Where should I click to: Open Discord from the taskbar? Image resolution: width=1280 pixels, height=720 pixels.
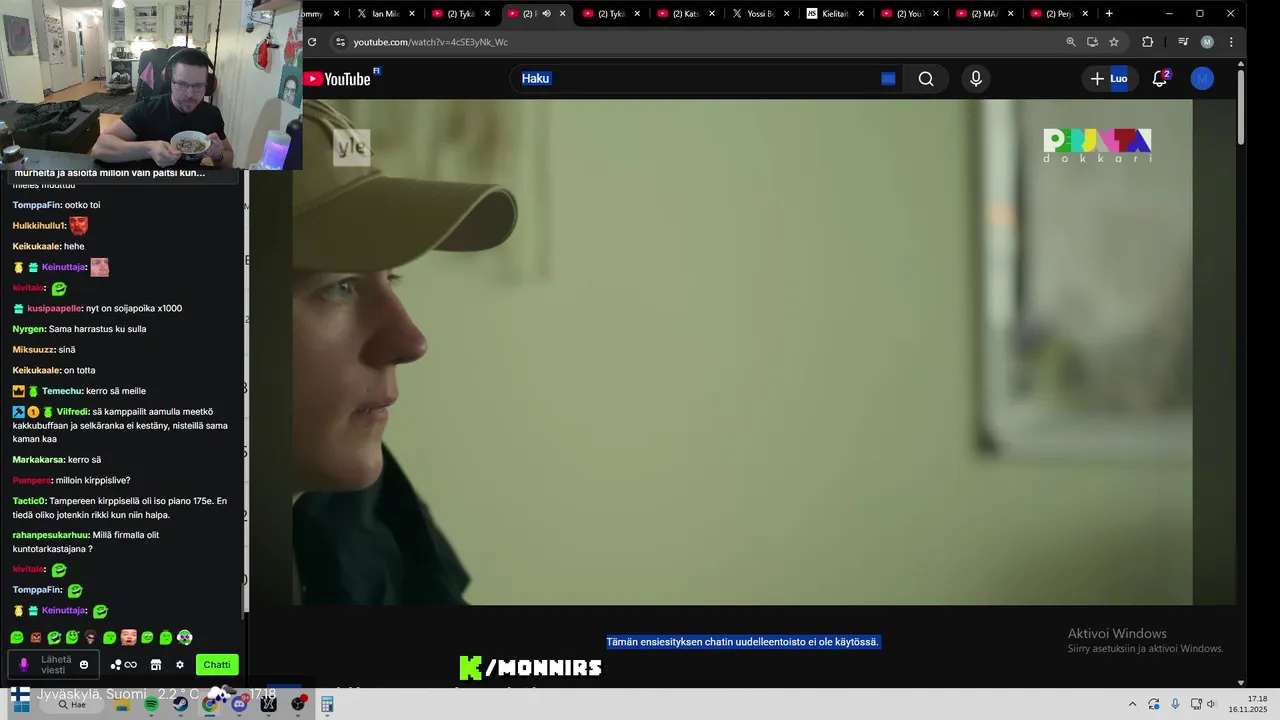(240, 705)
